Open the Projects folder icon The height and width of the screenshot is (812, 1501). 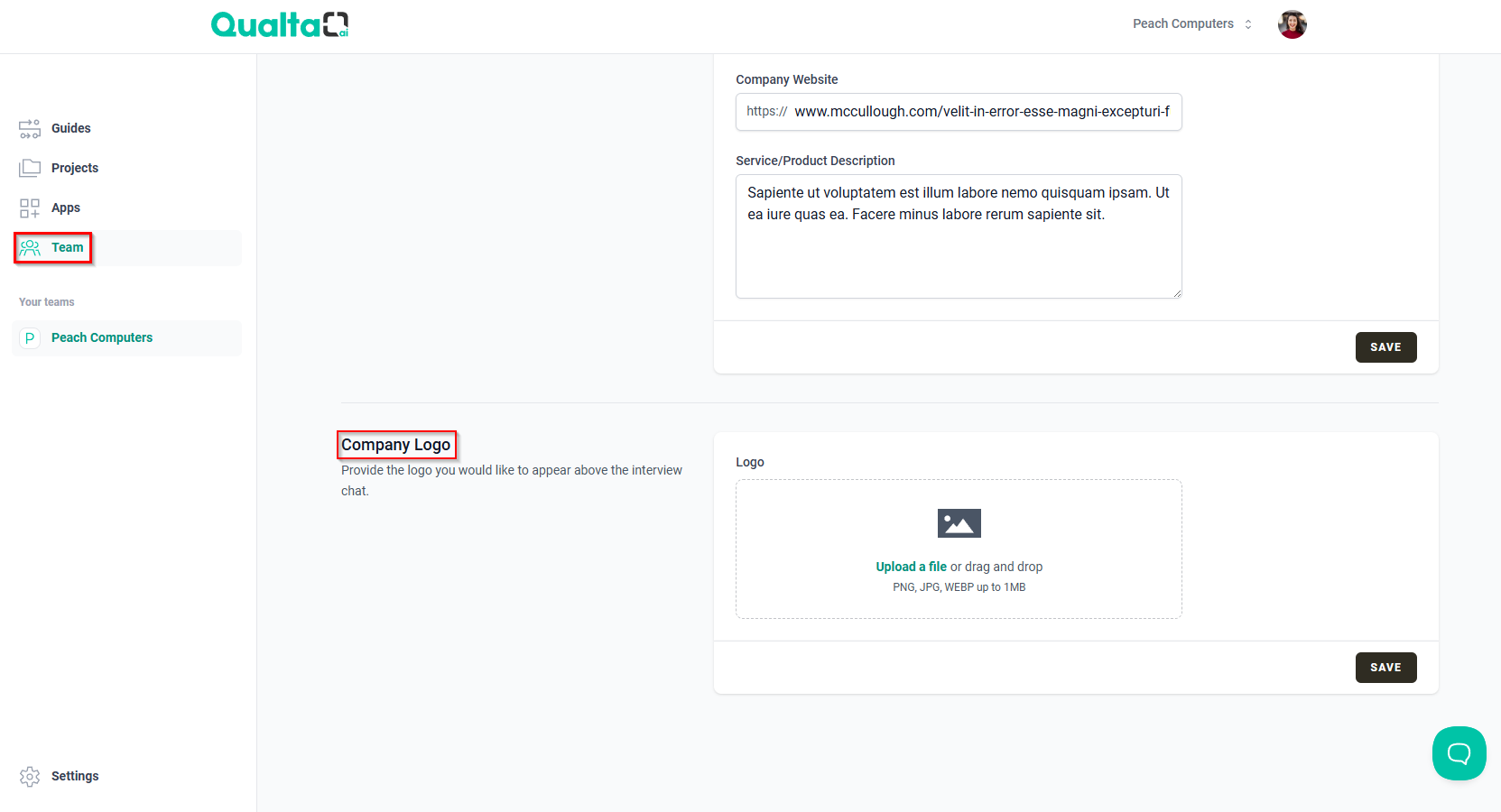click(30, 168)
